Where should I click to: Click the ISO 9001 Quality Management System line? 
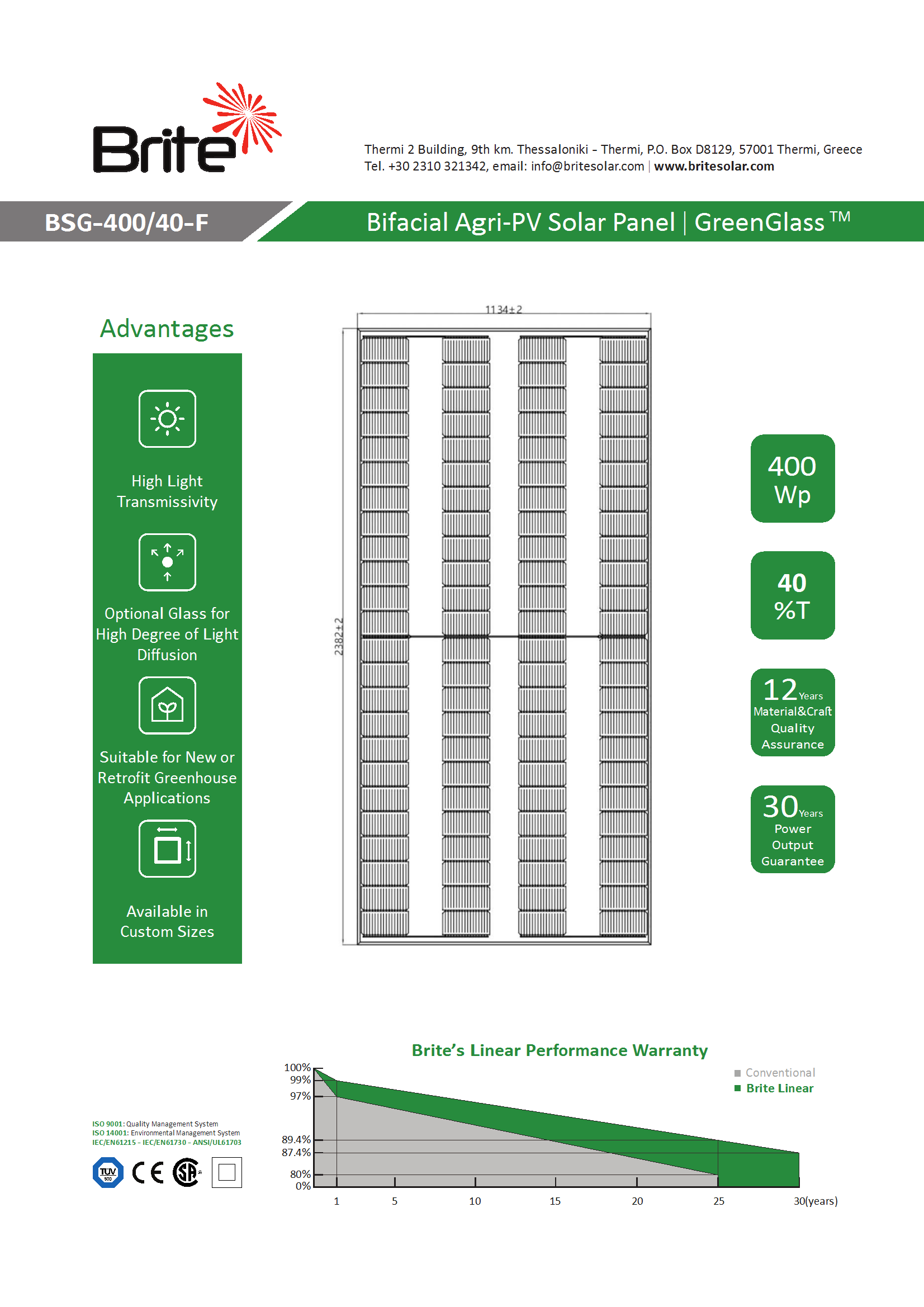(155, 1124)
